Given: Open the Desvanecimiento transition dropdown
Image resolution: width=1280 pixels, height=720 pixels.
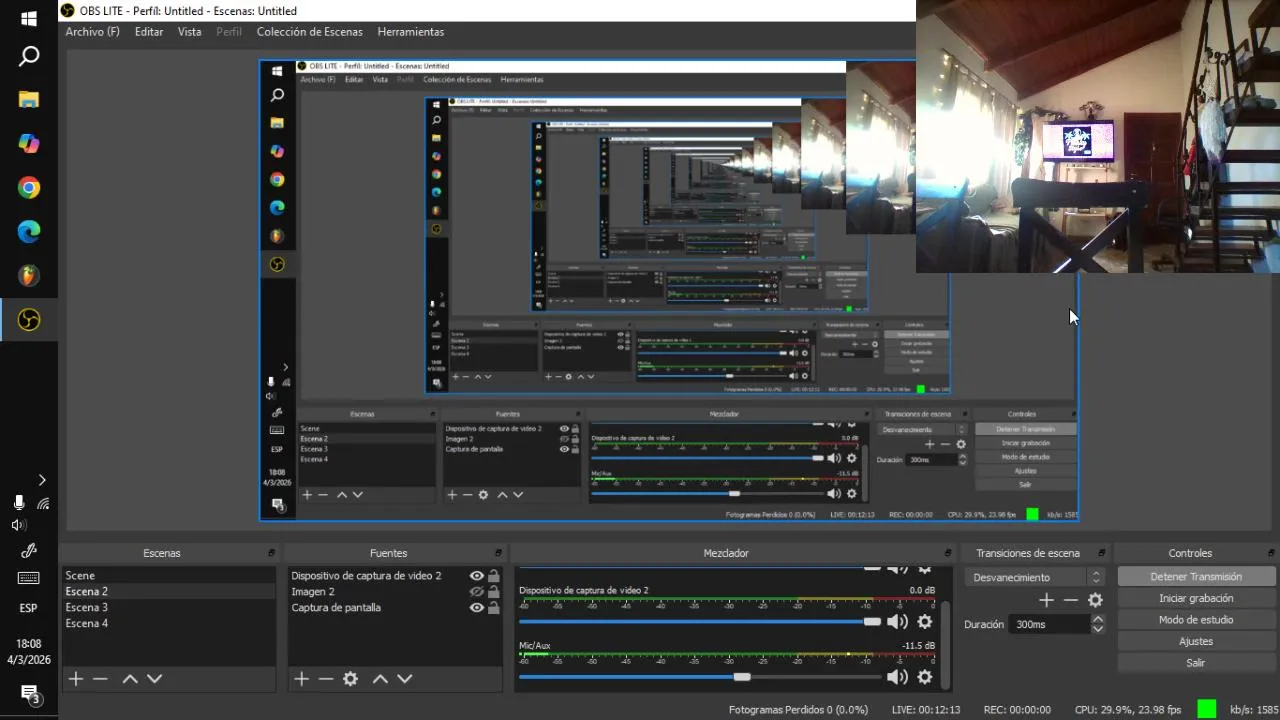Looking at the screenshot, I should coord(1036,577).
